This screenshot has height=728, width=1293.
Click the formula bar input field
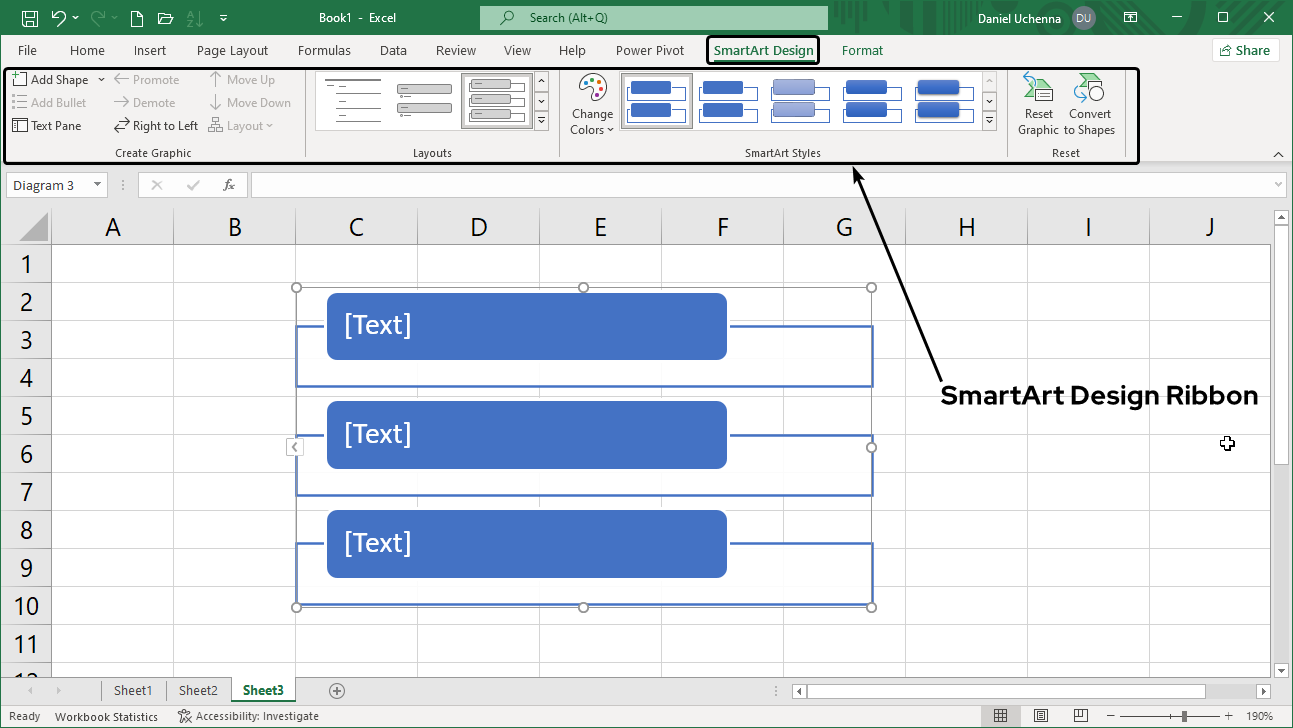pyautogui.click(x=760, y=185)
